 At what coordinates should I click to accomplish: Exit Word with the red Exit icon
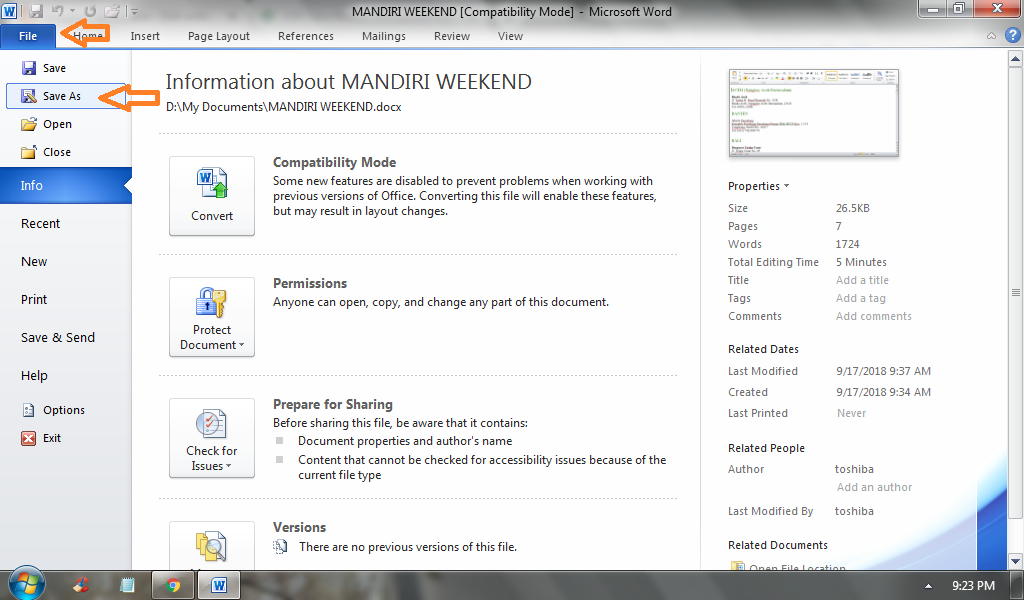29,438
